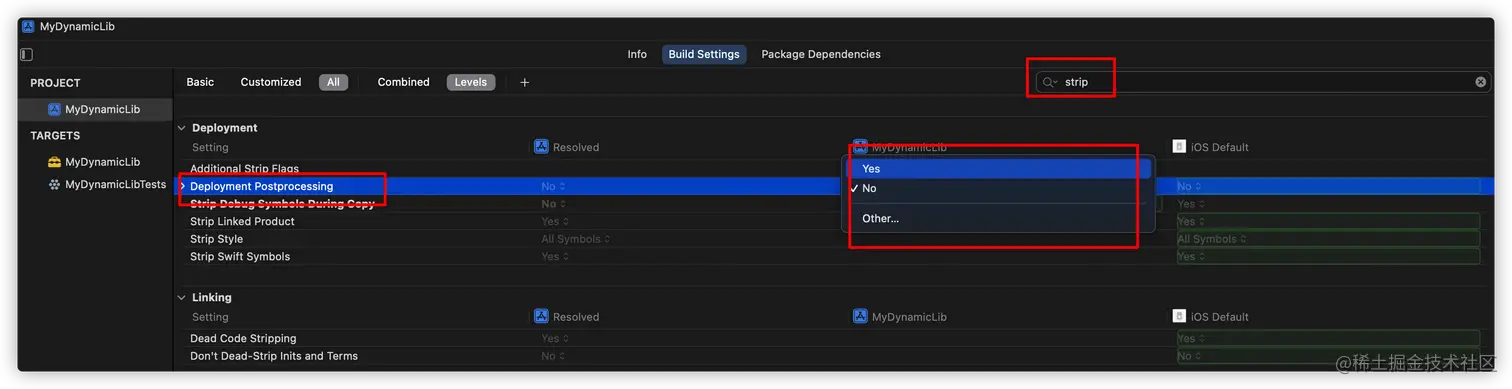Image resolution: width=1512 pixels, height=389 pixels.
Task: Select the Additional Strip Flags setting
Action: [x=244, y=169]
